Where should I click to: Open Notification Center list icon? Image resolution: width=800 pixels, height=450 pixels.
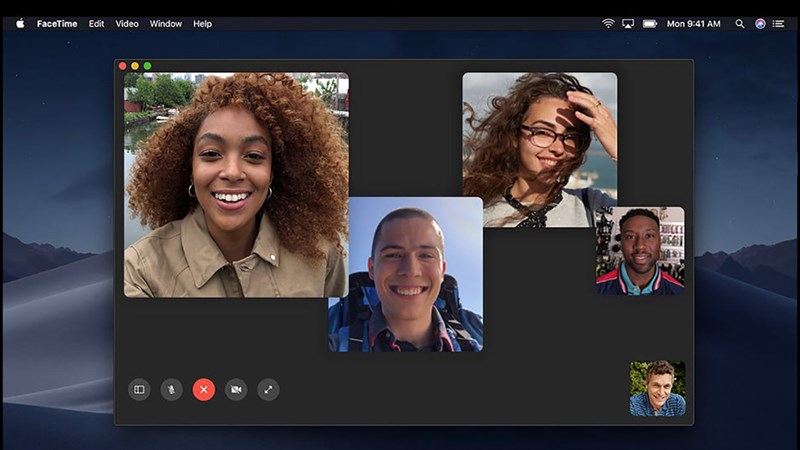[x=778, y=23]
